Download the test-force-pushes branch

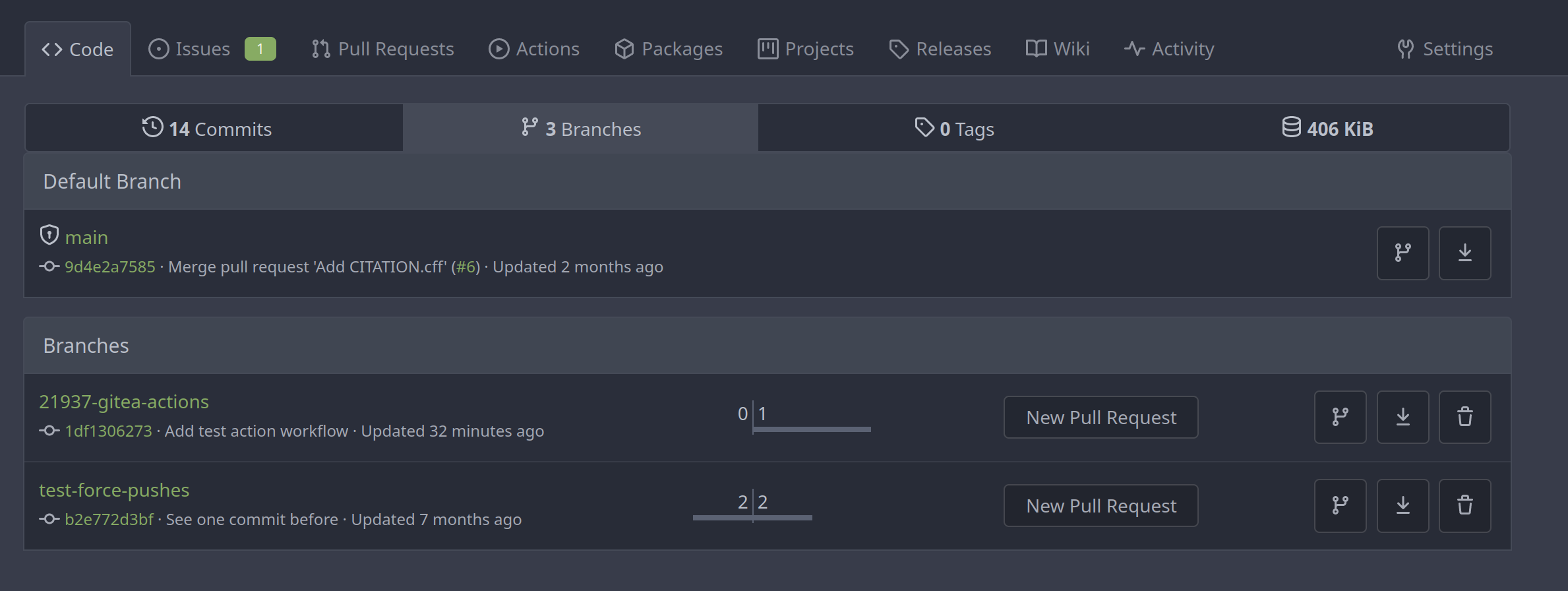coord(1402,506)
